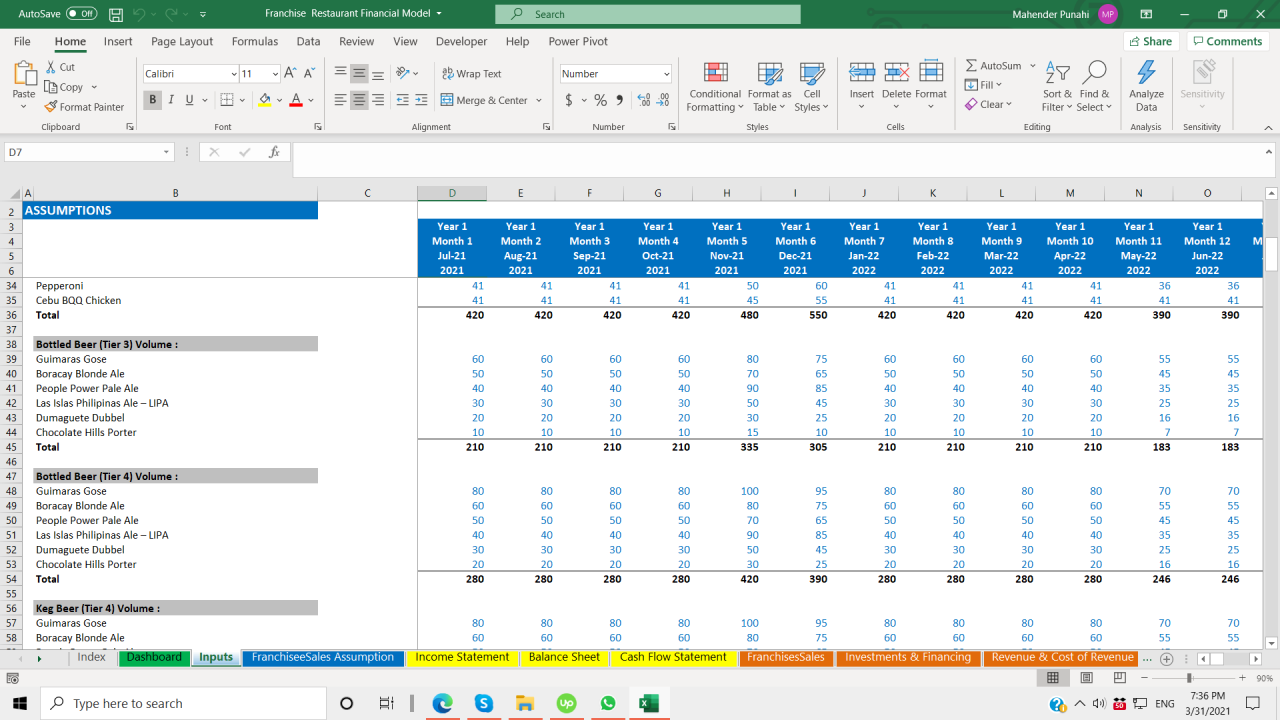
Task: Toggle Wrap Text
Action: pos(472,74)
